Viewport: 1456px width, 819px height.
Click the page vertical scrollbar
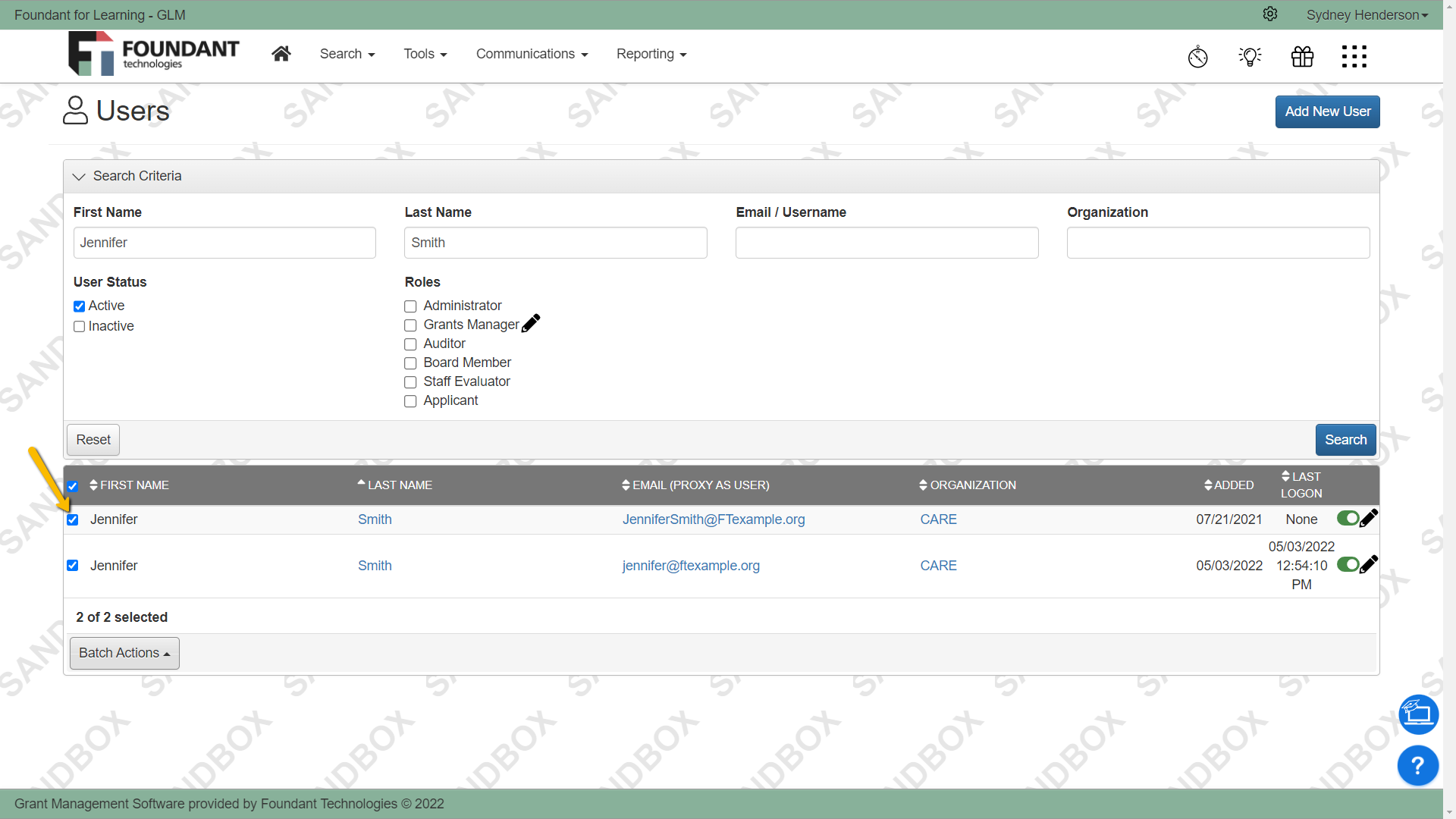(1449, 409)
